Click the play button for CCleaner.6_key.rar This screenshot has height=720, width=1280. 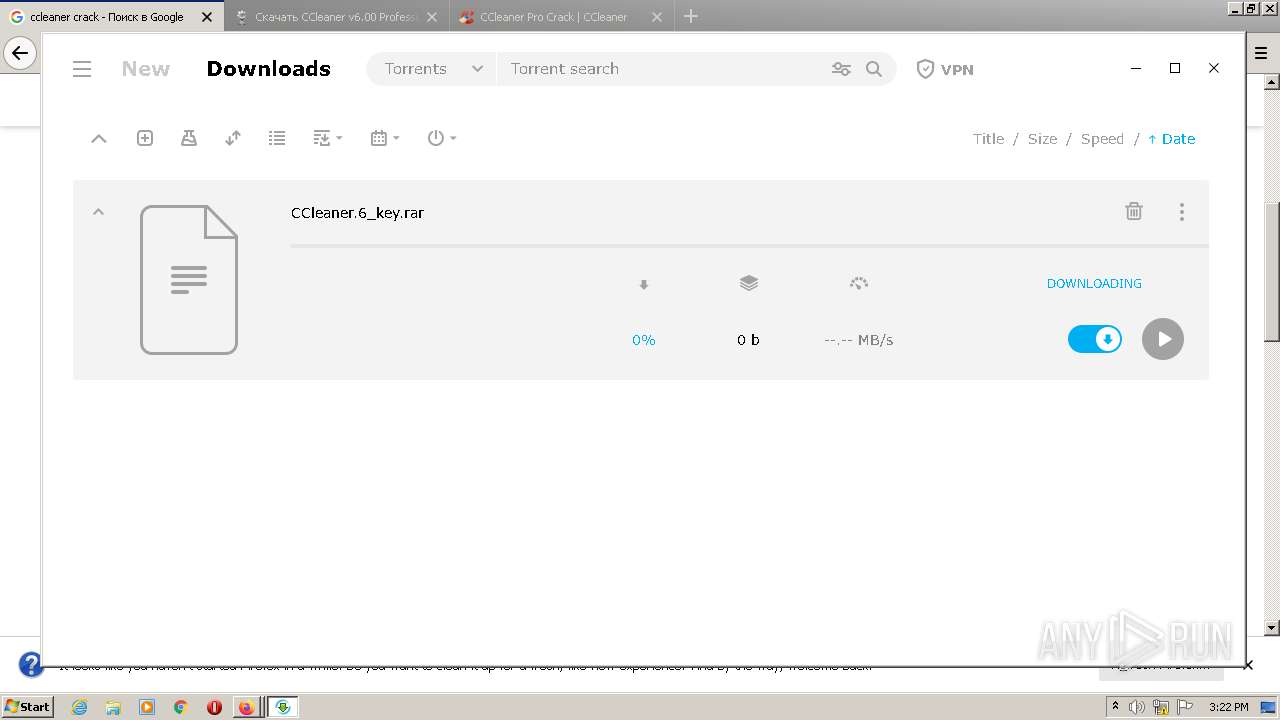pyautogui.click(x=1163, y=339)
